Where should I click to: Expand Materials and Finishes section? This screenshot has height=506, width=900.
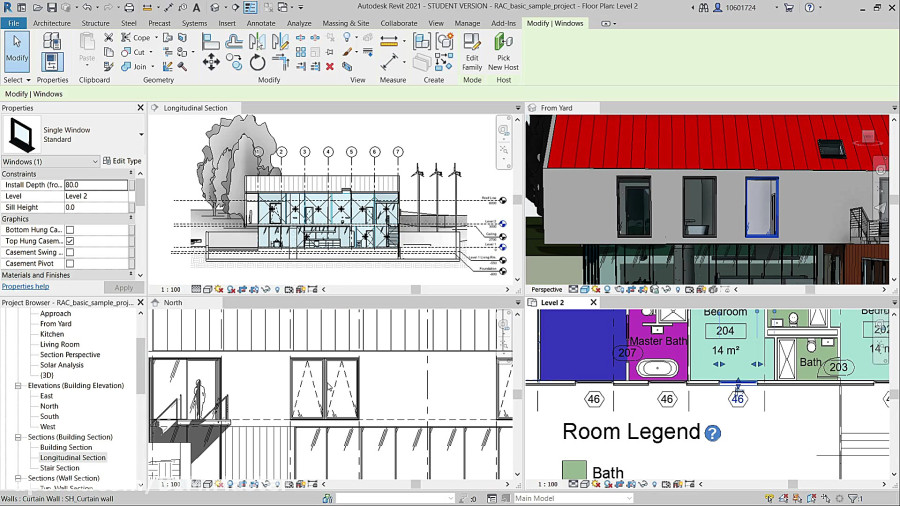click(131, 275)
